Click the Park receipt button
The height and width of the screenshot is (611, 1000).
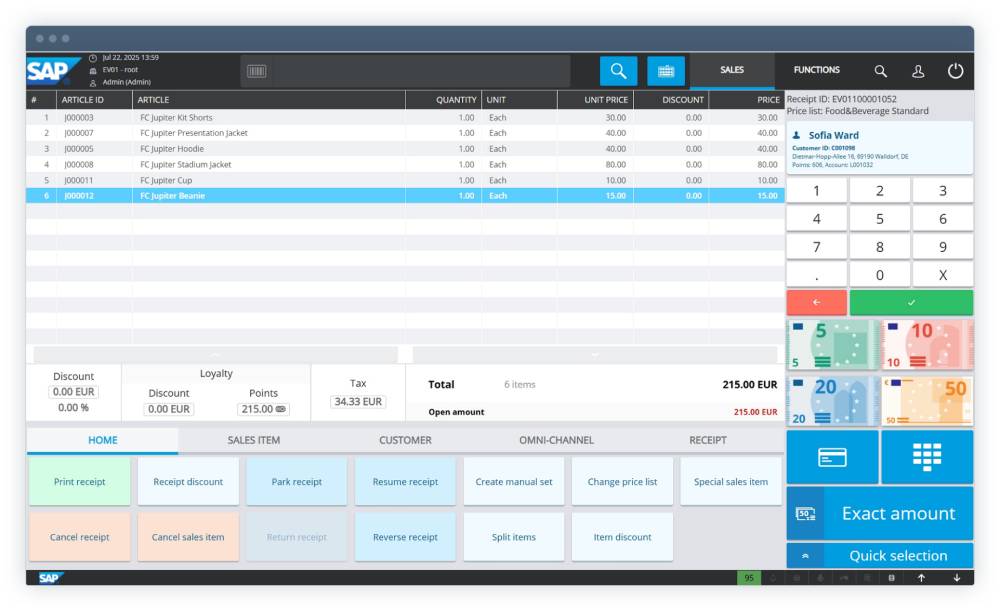coord(297,482)
